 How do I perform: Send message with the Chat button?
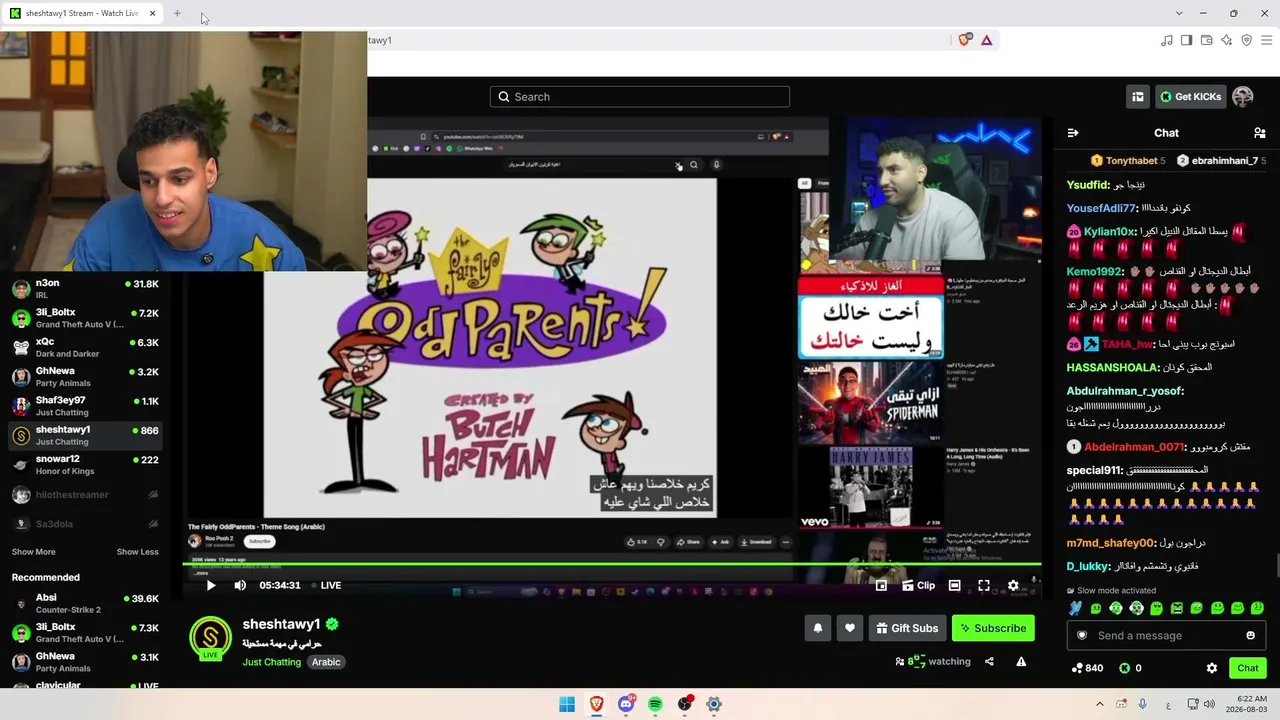click(x=1248, y=668)
